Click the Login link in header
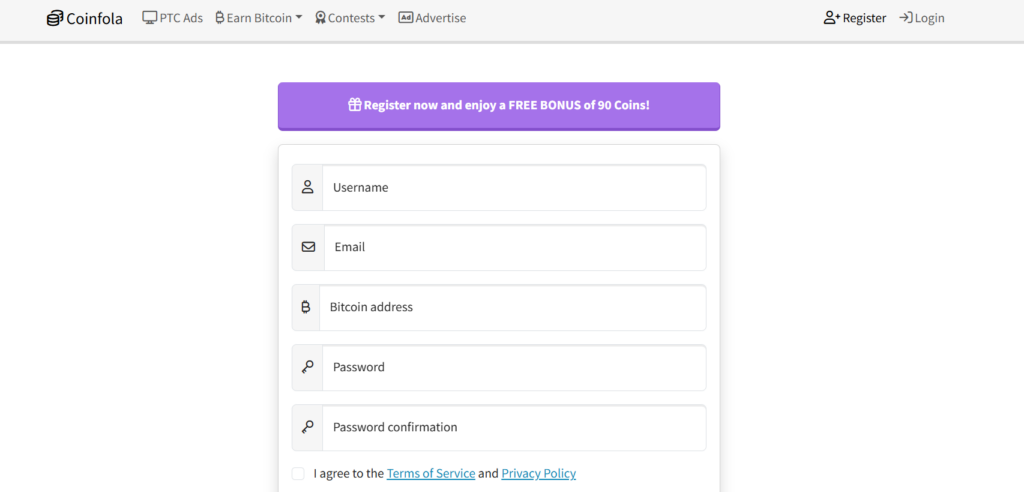Screen dimensions: 1024x492 pos(922,18)
